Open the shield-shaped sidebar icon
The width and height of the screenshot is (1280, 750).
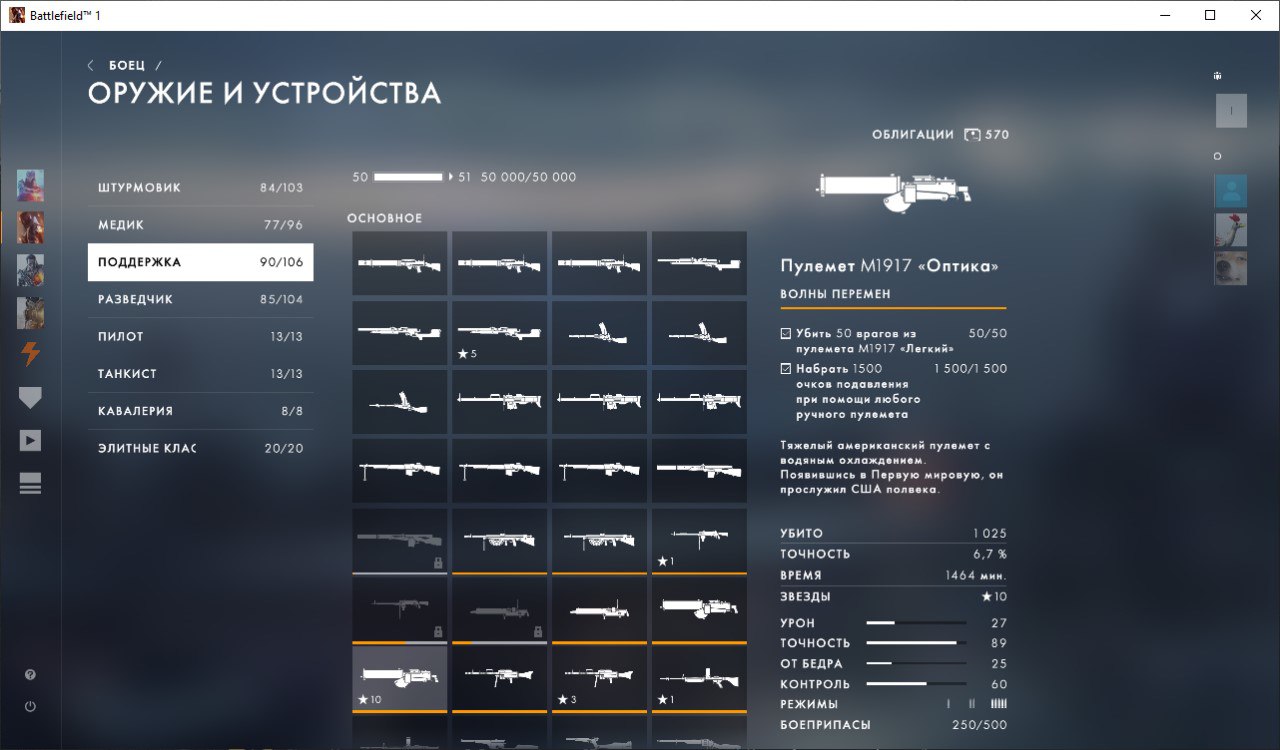(30, 398)
